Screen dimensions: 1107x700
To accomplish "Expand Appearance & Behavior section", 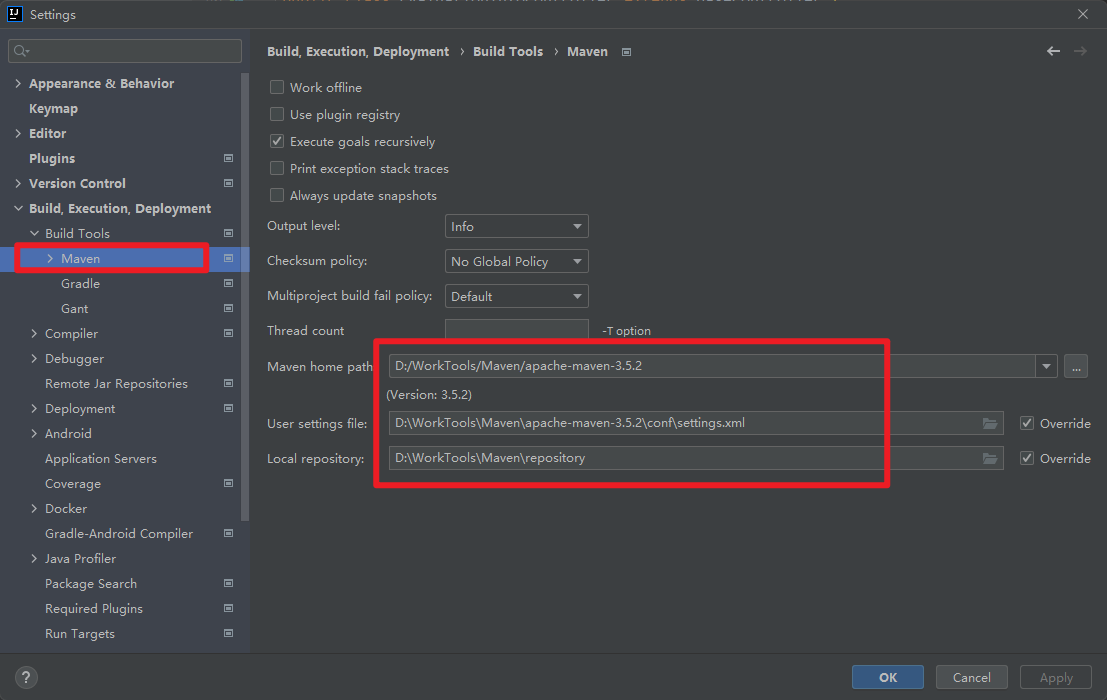I will pos(18,83).
